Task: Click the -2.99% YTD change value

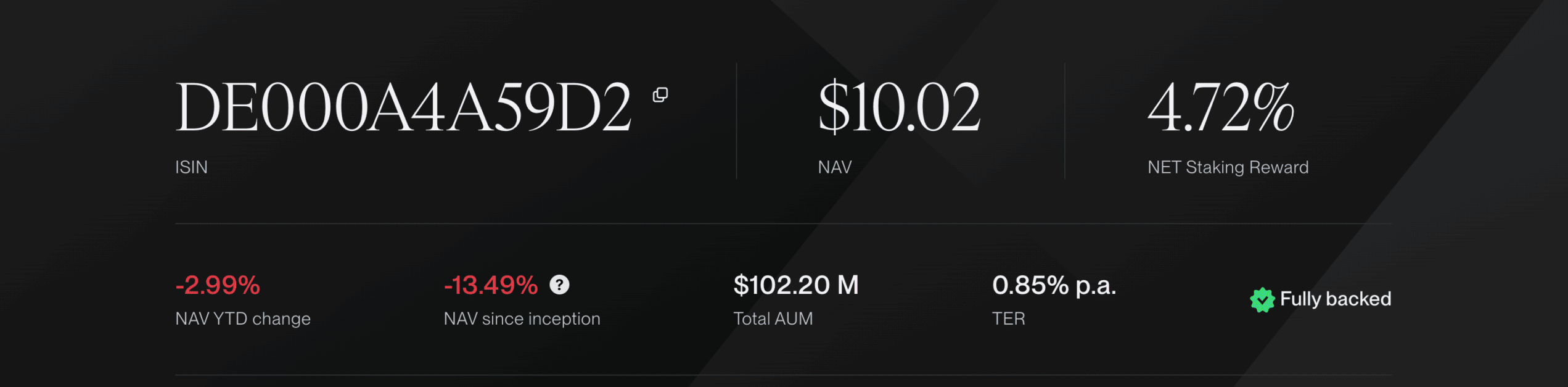Action: pyautogui.click(x=218, y=285)
